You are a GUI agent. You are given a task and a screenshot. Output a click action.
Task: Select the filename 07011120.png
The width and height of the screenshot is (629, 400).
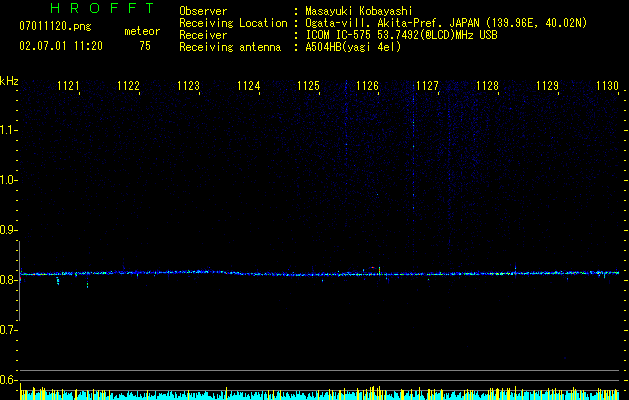[x=55, y=27]
